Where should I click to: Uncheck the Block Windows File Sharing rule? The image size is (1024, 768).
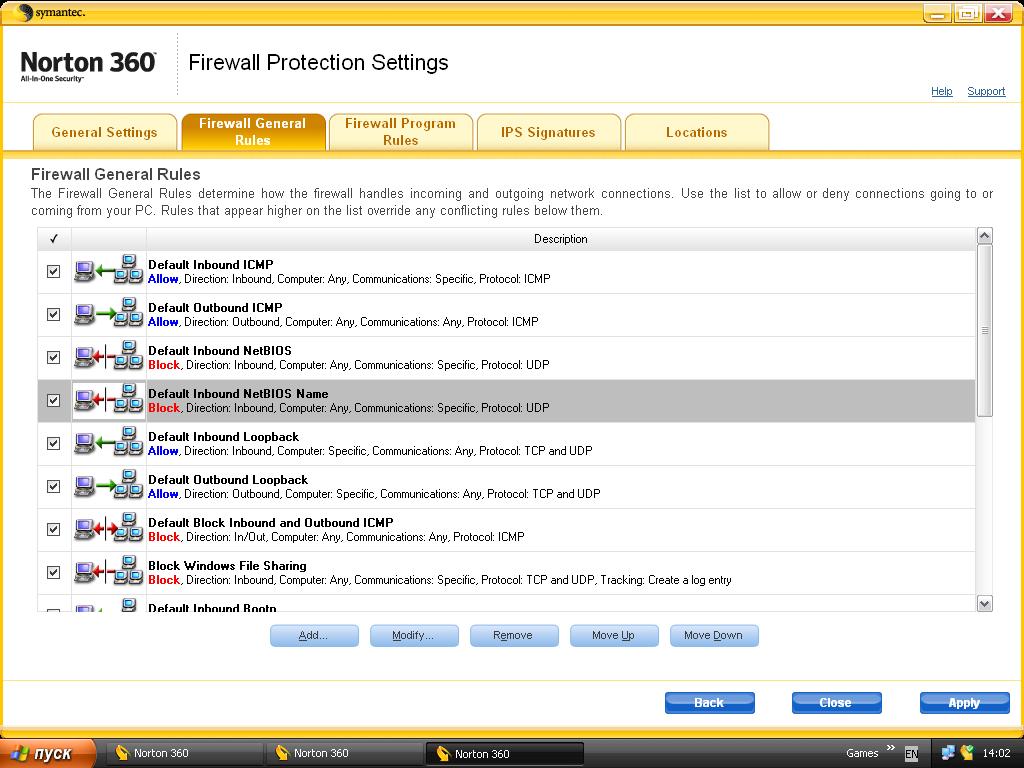[x=54, y=573]
